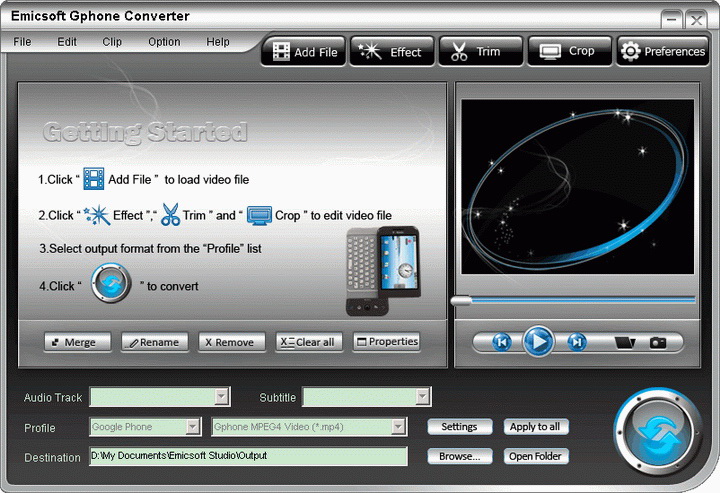Take a snapshot with the camera icon

click(658, 342)
